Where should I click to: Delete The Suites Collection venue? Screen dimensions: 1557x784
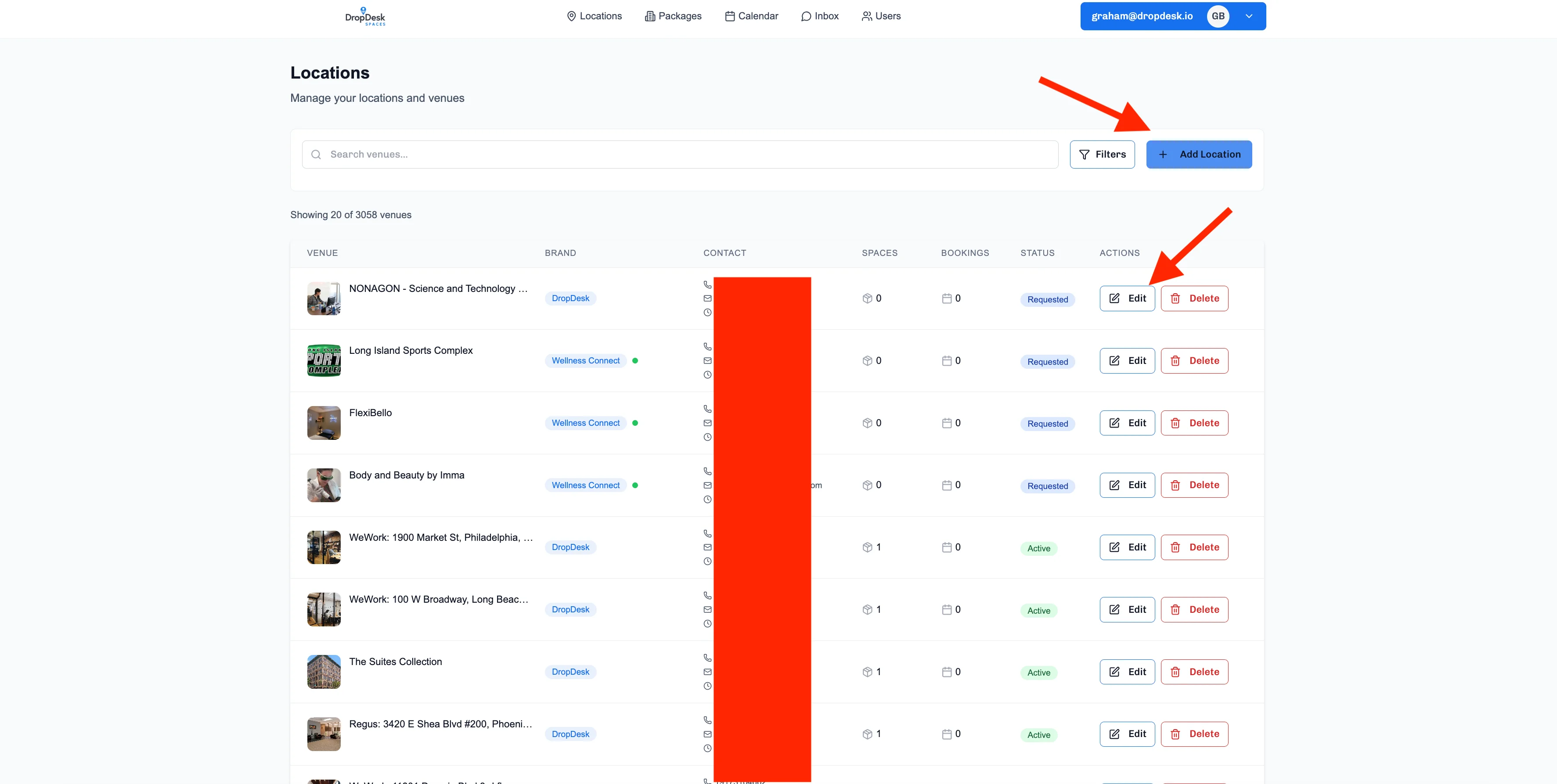[1194, 672]
